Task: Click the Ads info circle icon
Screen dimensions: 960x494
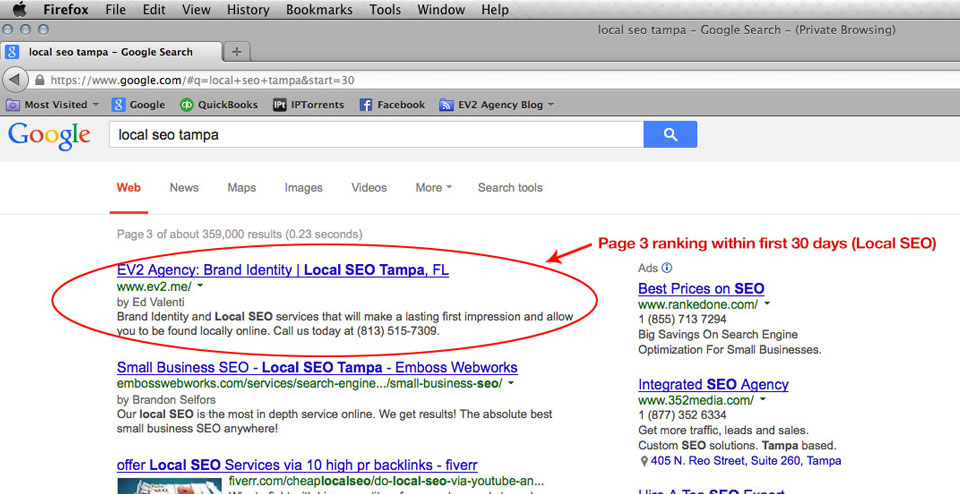Action: (667, 268)
